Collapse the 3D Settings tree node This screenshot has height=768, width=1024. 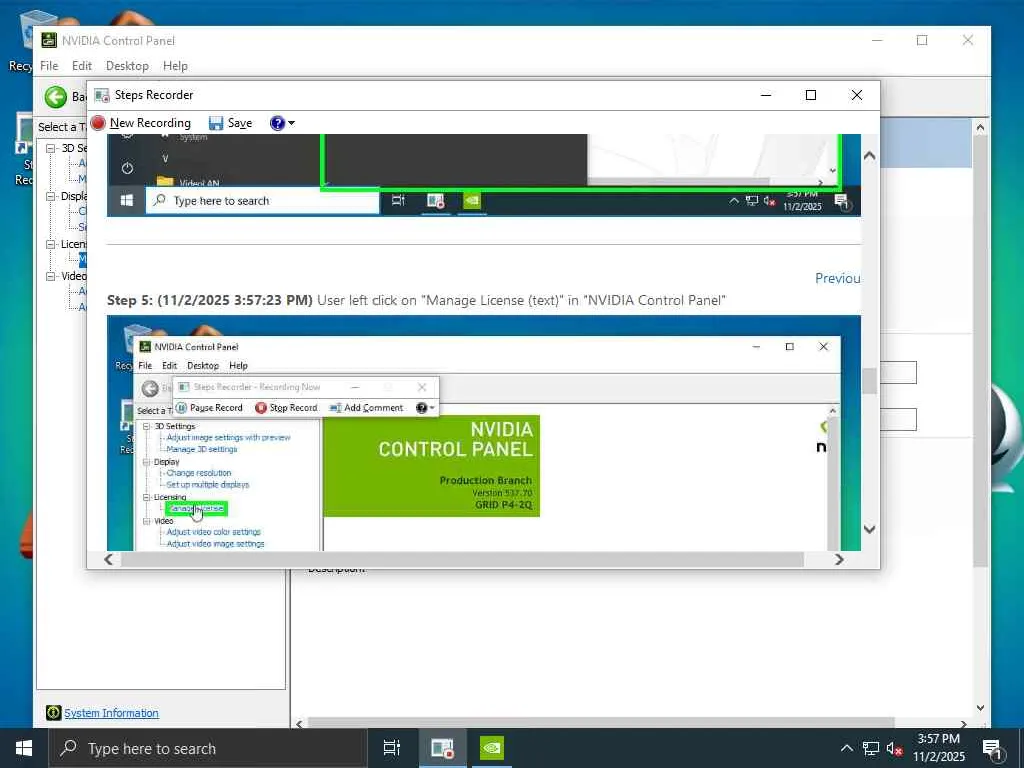[50, 148]
